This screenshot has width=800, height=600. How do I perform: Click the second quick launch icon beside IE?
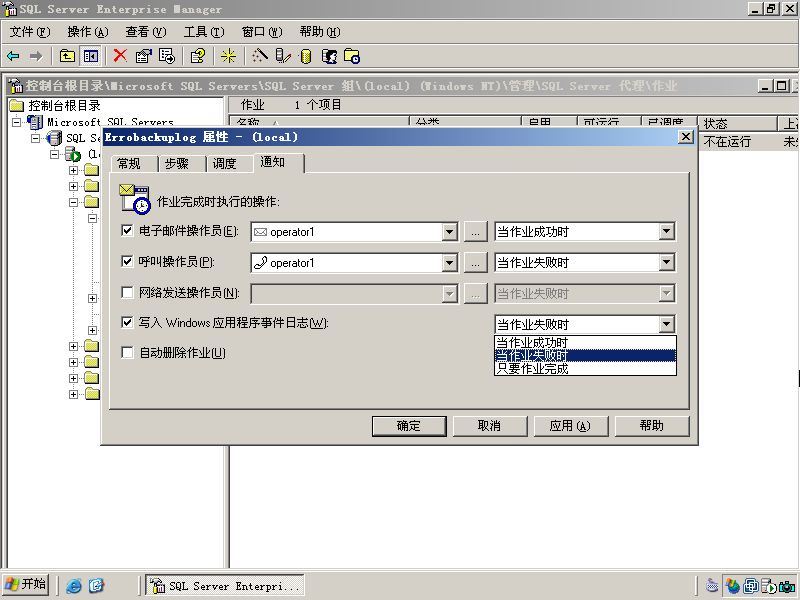pyautogui.click(x=96, y=586)
